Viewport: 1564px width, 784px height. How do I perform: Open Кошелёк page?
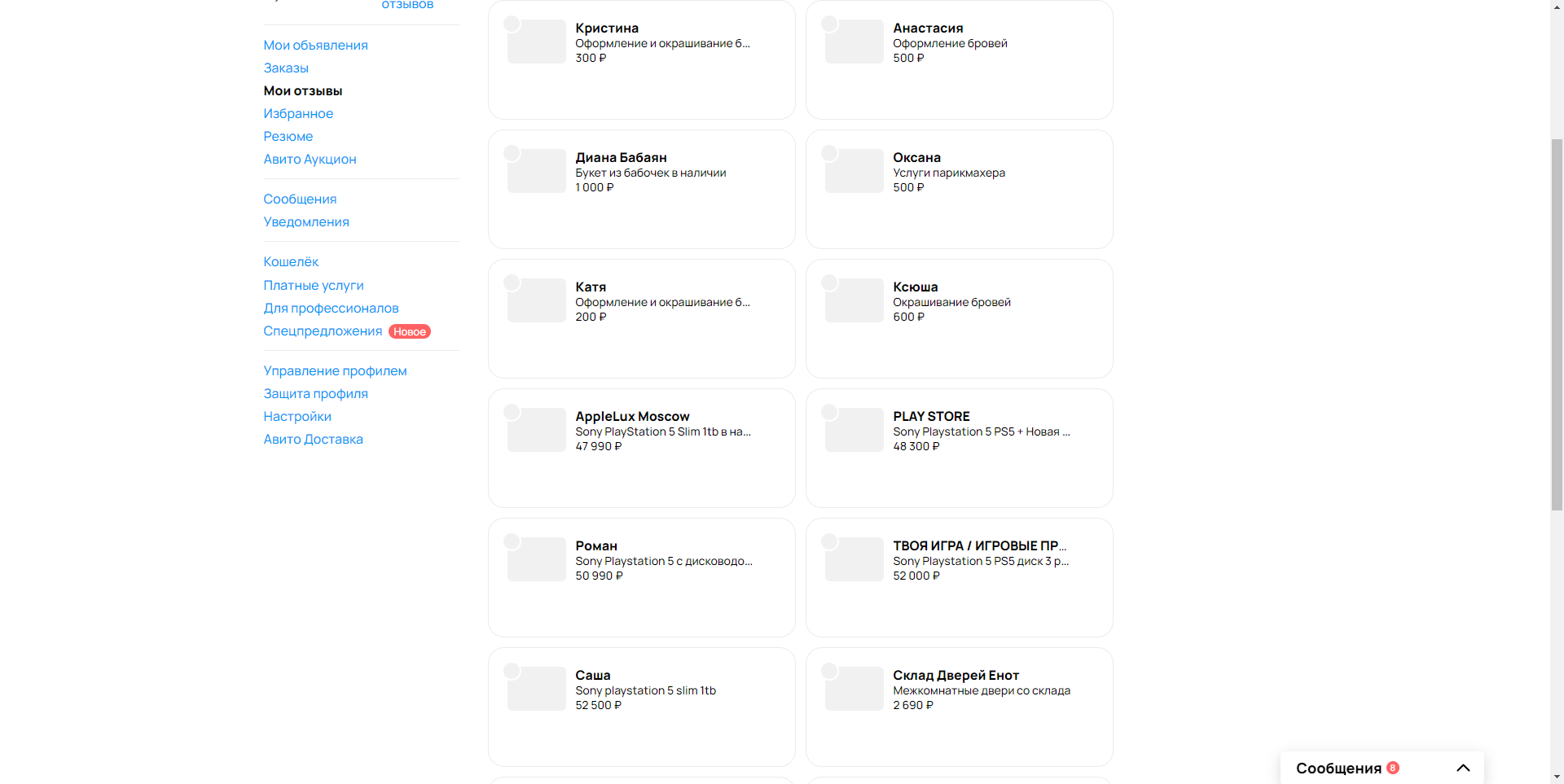coord(291,261)
